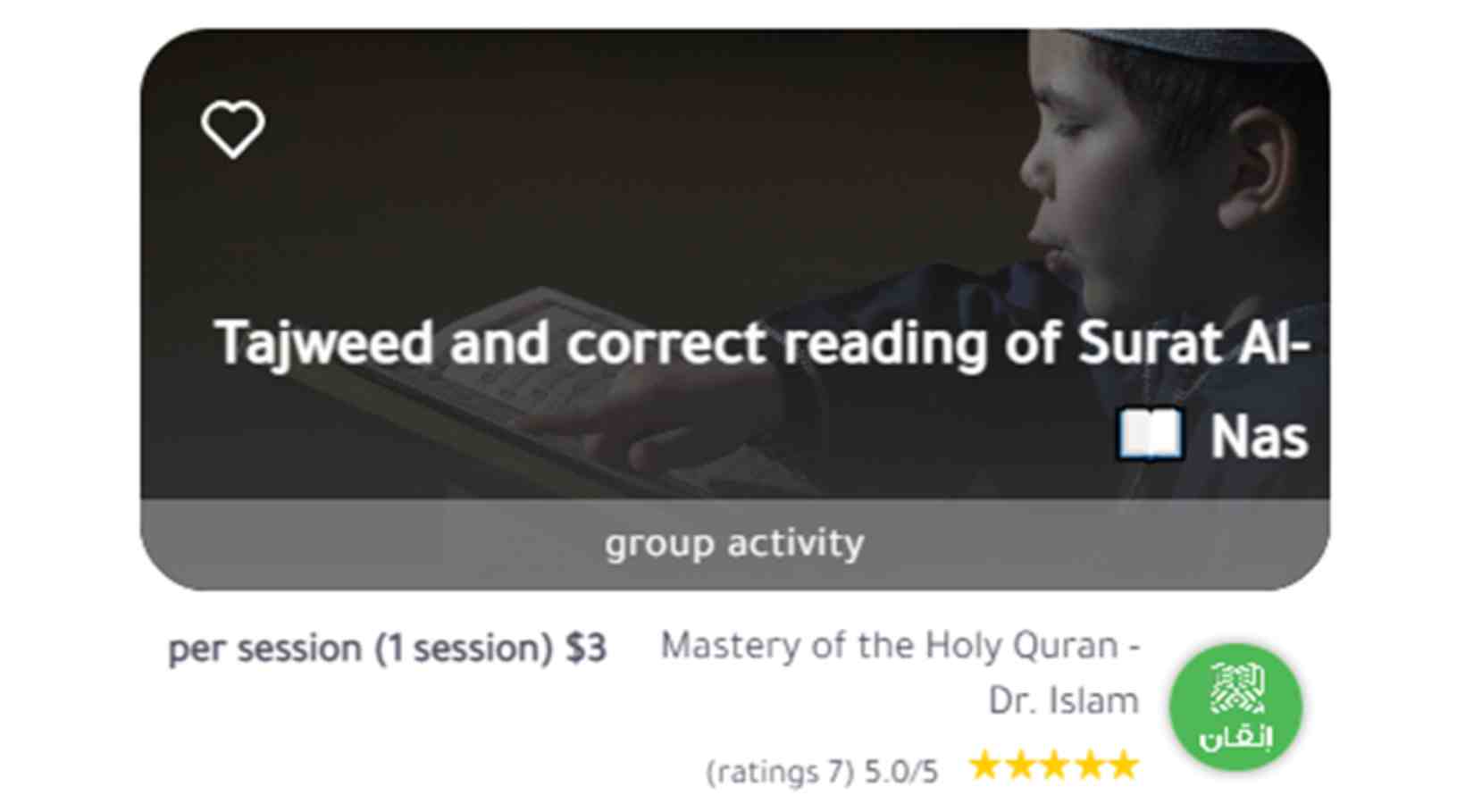Image resolution: width=1465 pixels, height=812 pixels.
Task: Click the word Nas in the title
Action: (1259, 438)
